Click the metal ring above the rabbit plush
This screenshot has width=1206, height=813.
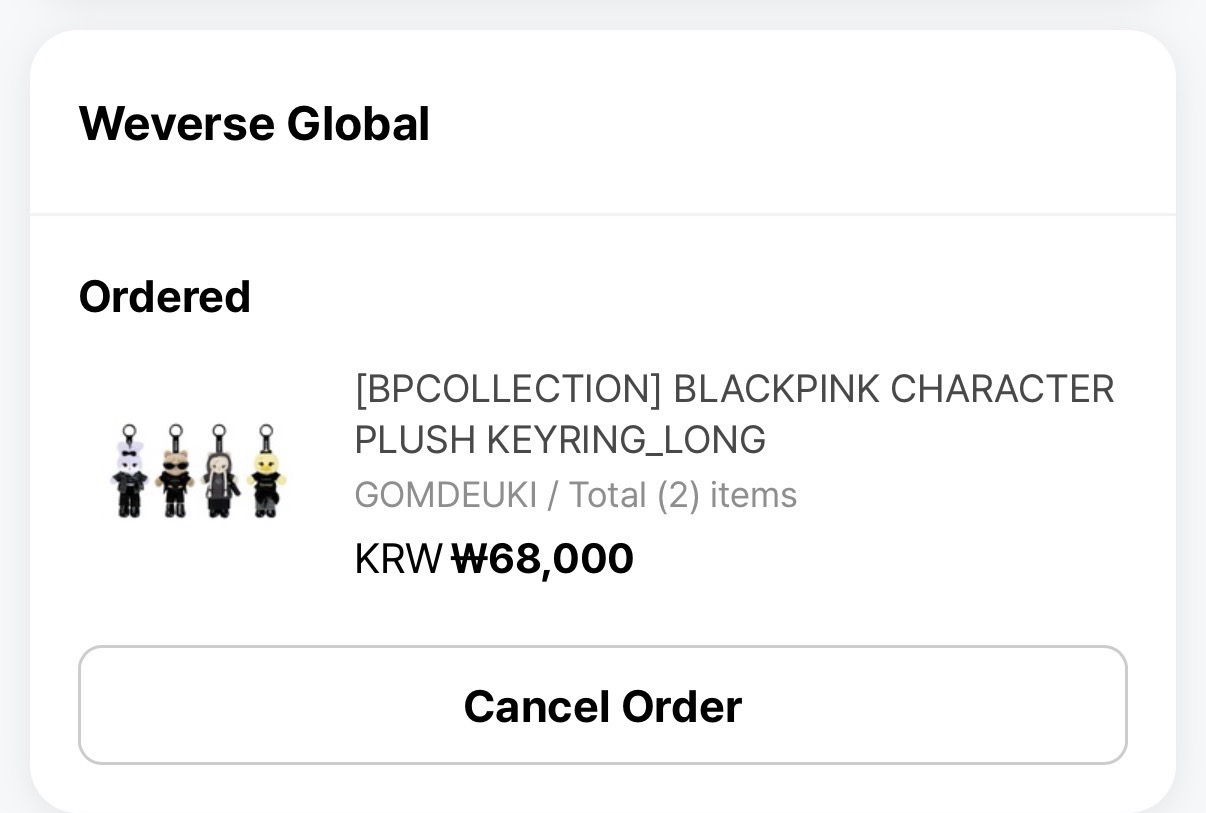click(x=128, y=432)
